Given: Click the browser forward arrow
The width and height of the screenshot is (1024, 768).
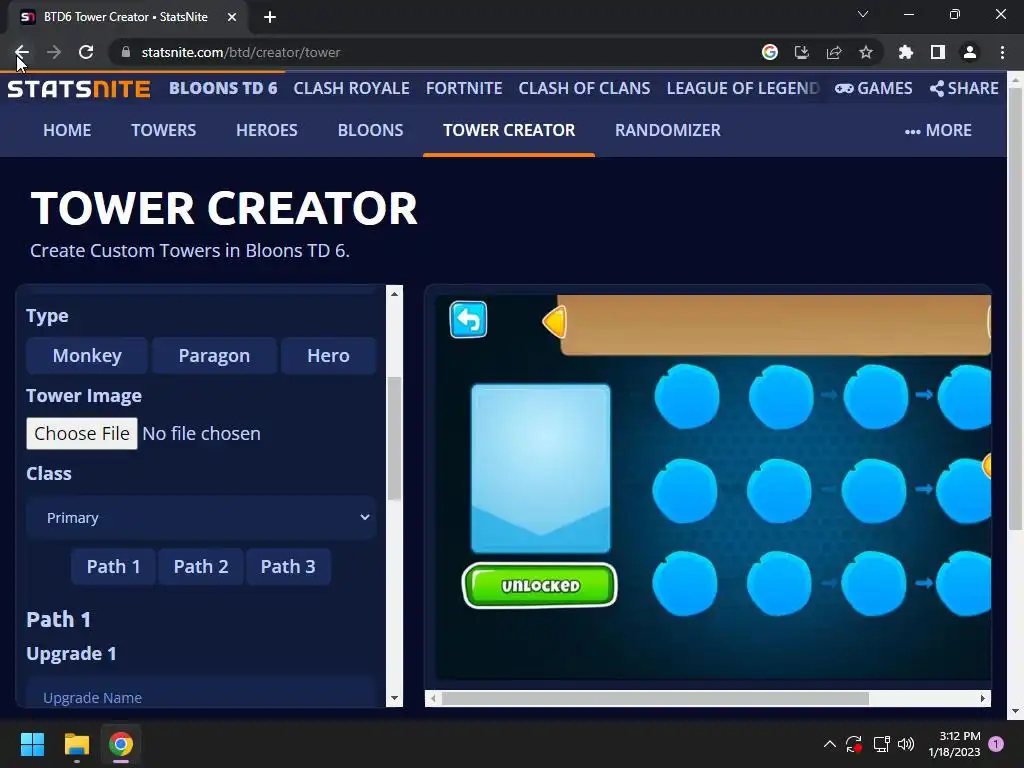Looking at the screenshot, I should coord(54,52).
